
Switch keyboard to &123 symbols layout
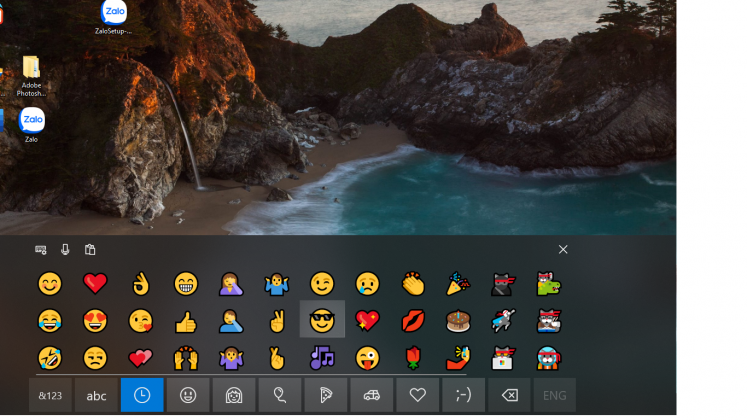click(50, 396)
